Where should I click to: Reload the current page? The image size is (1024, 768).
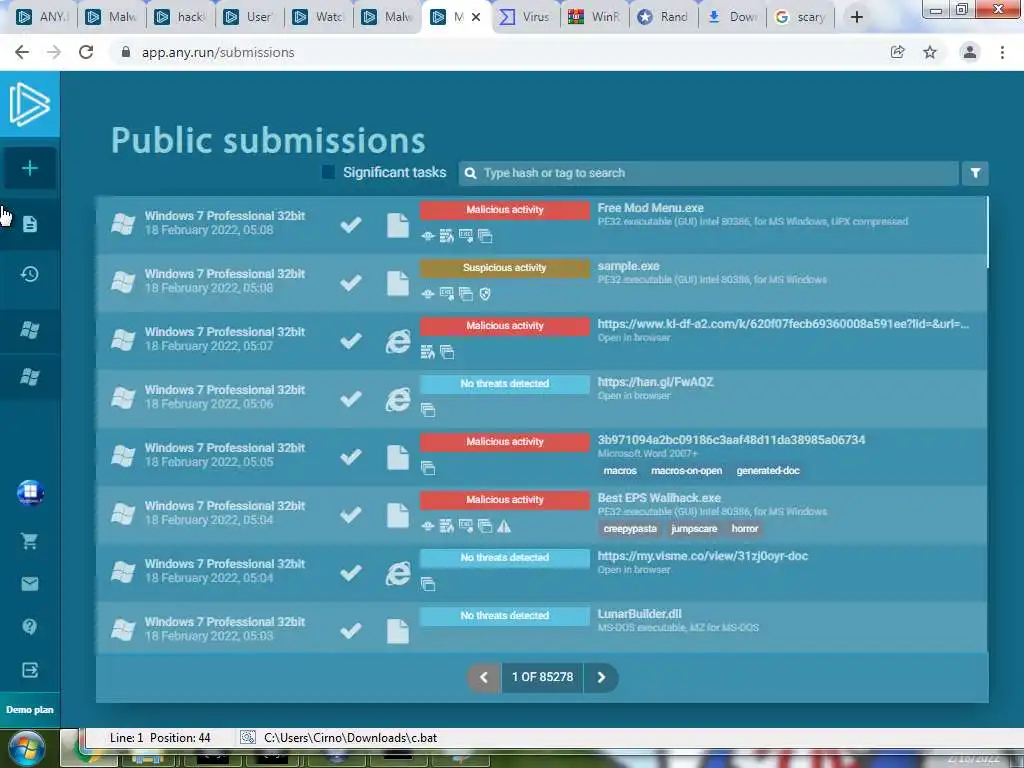tap(86, 52)
